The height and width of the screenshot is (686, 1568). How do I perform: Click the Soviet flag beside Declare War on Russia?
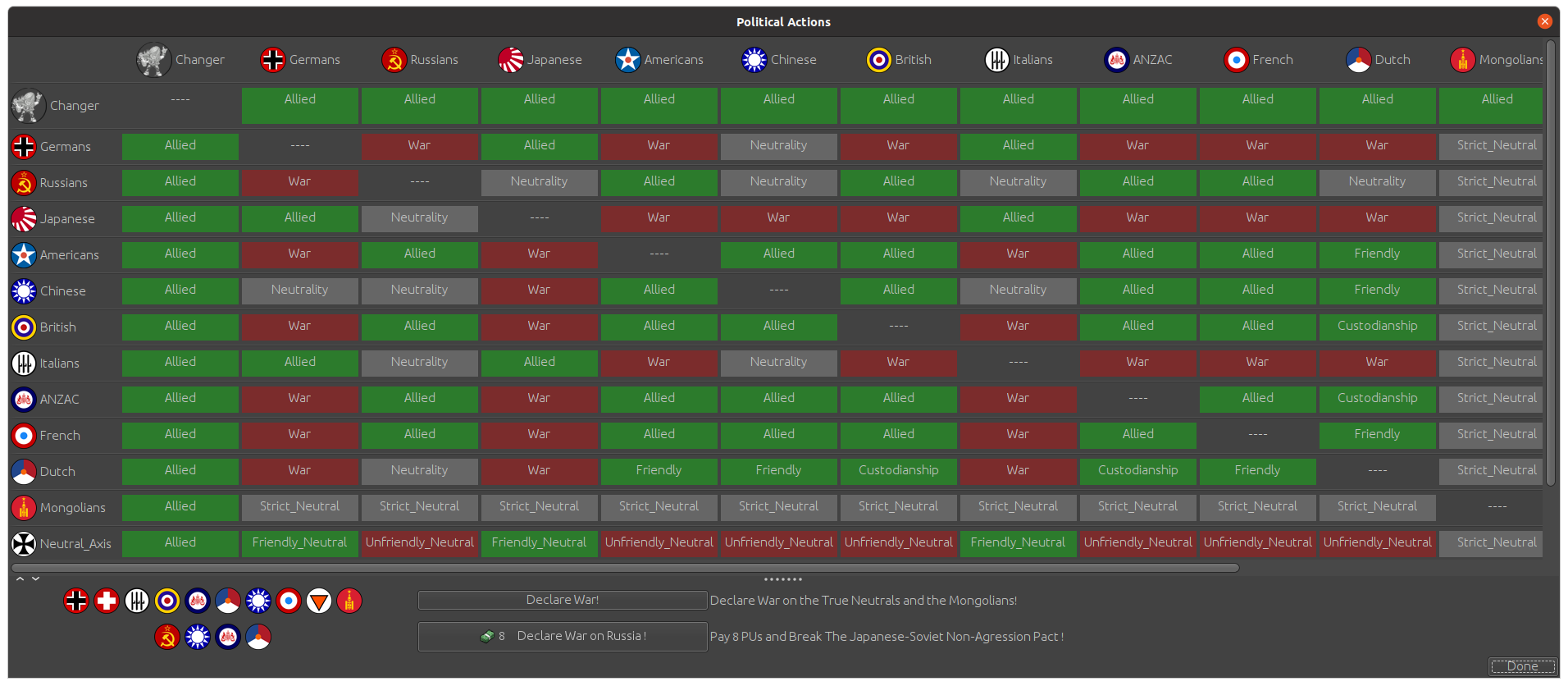tap(167, 637)
